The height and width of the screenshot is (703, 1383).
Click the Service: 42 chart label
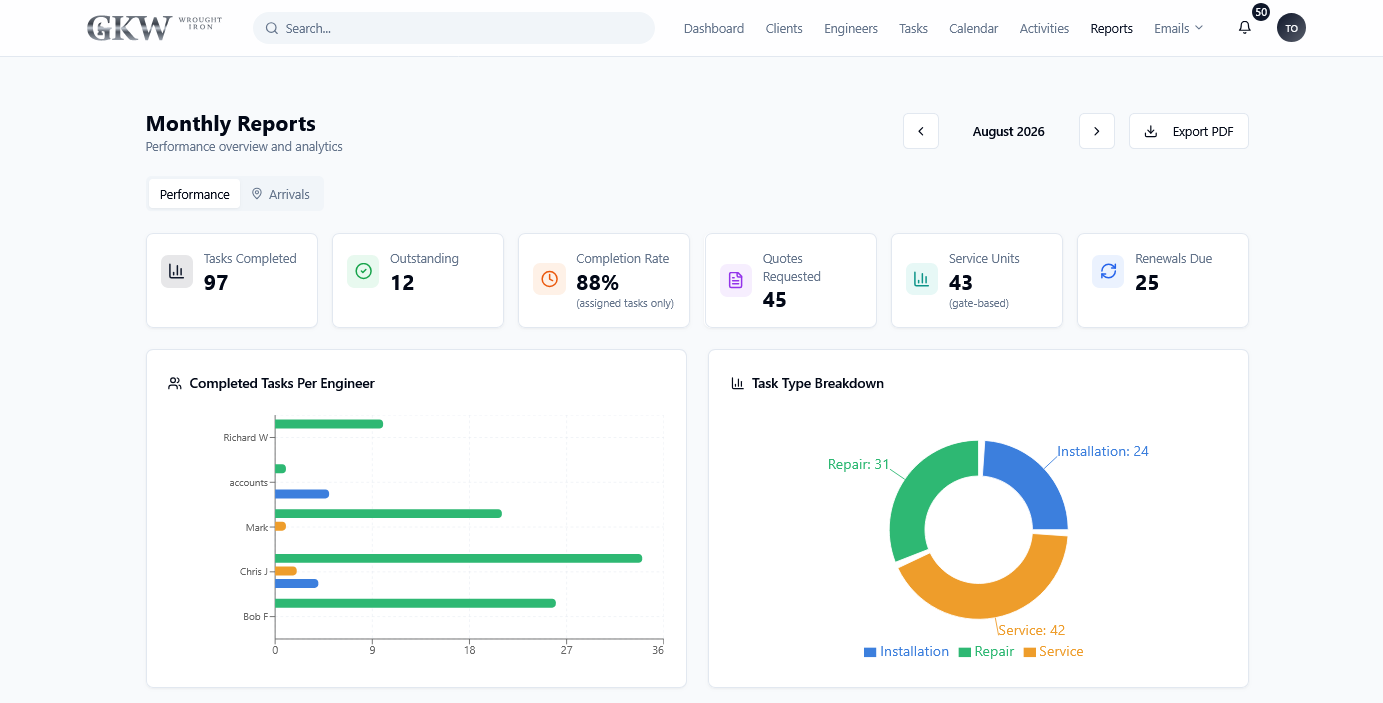(x=1031, y=630)
